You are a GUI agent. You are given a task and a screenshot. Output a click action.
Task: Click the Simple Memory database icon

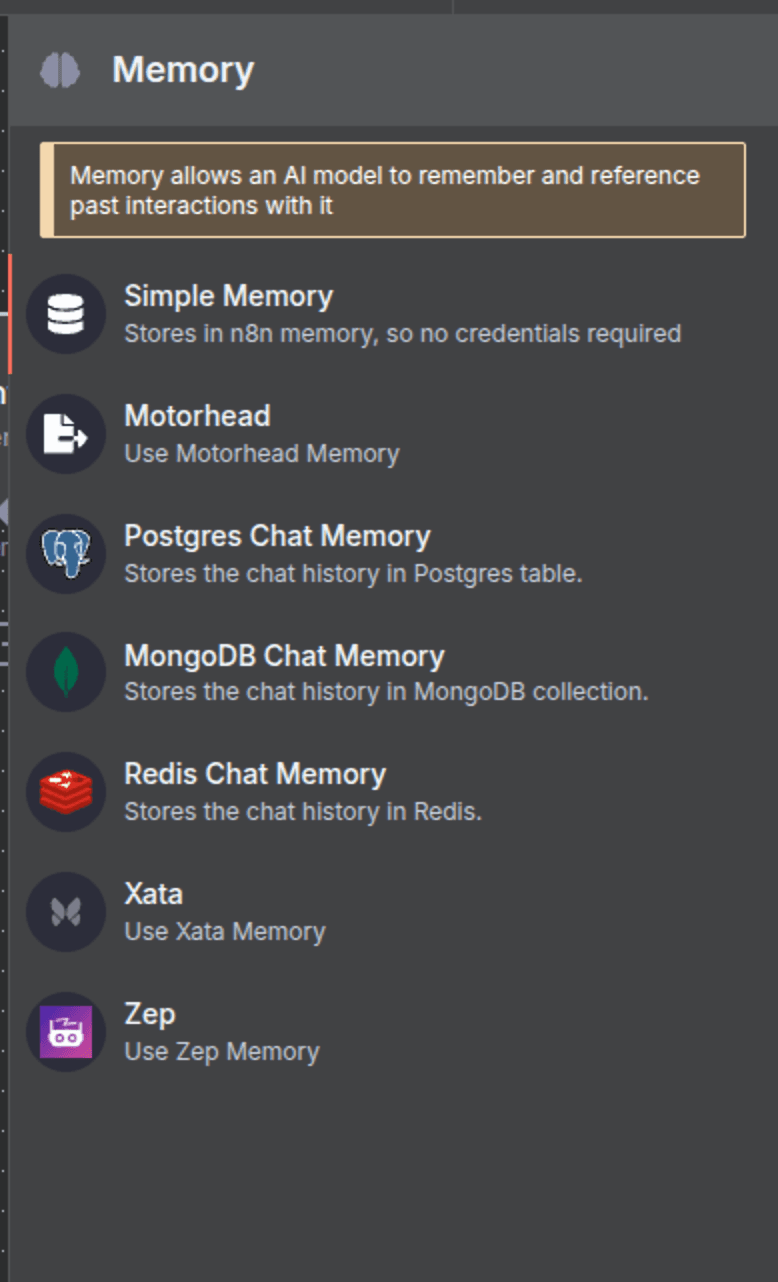pos(66,314)
